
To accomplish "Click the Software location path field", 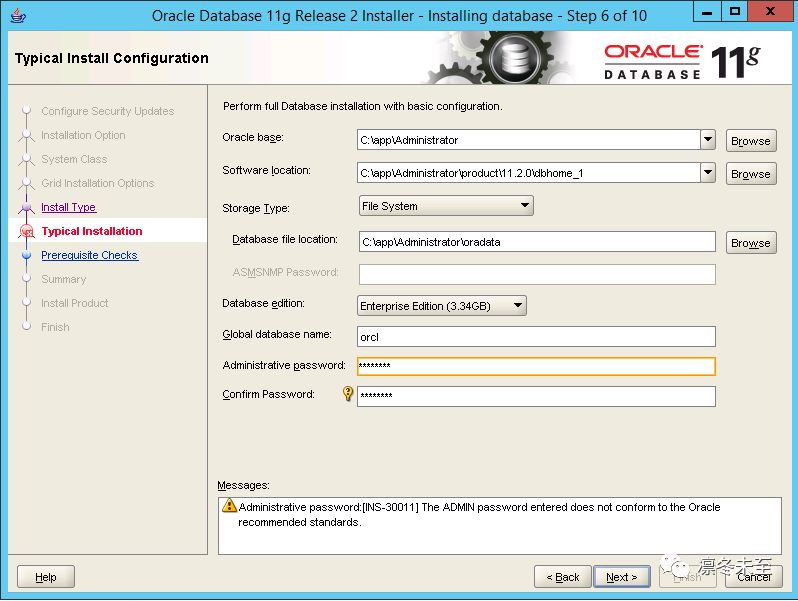I will tap(529, 173).
